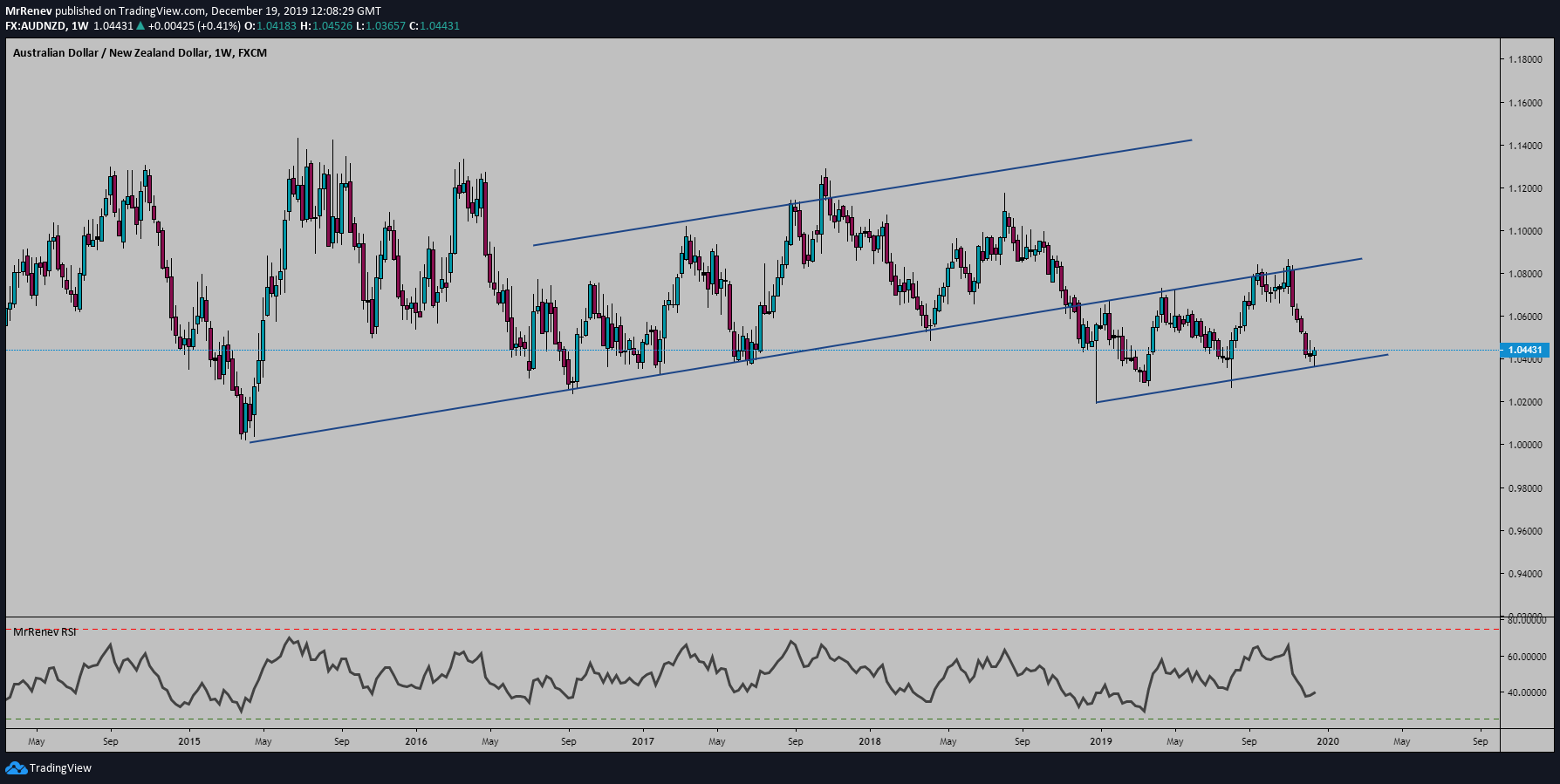Click the +0.00425 (+0.41%) change value
Screen dimensions: 1560x784
195,26
